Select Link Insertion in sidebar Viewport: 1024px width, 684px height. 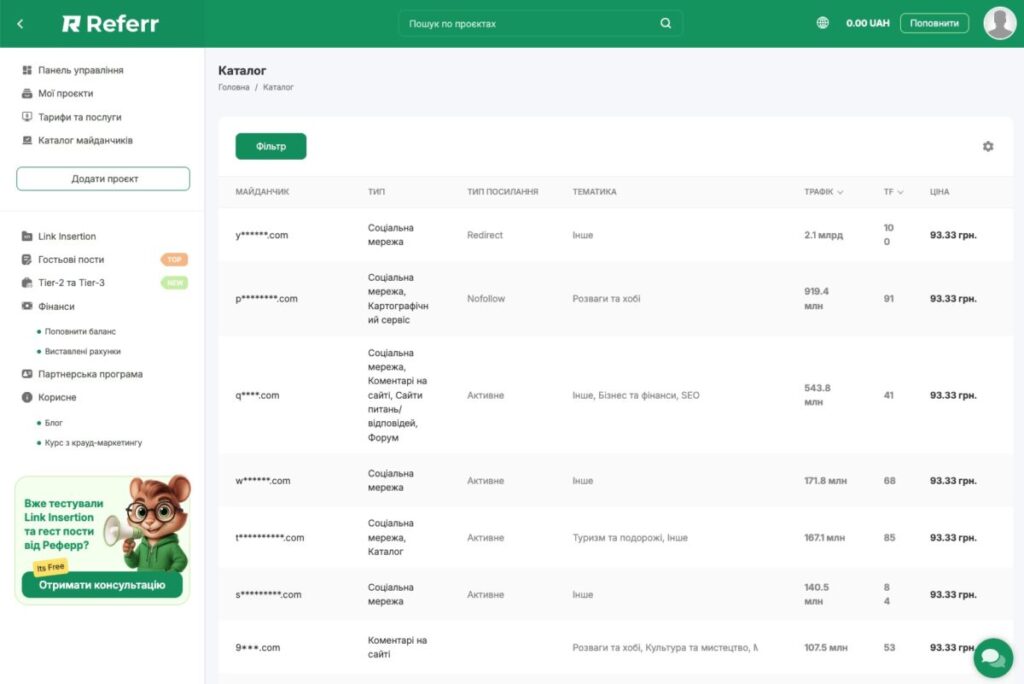coord(67,236)
